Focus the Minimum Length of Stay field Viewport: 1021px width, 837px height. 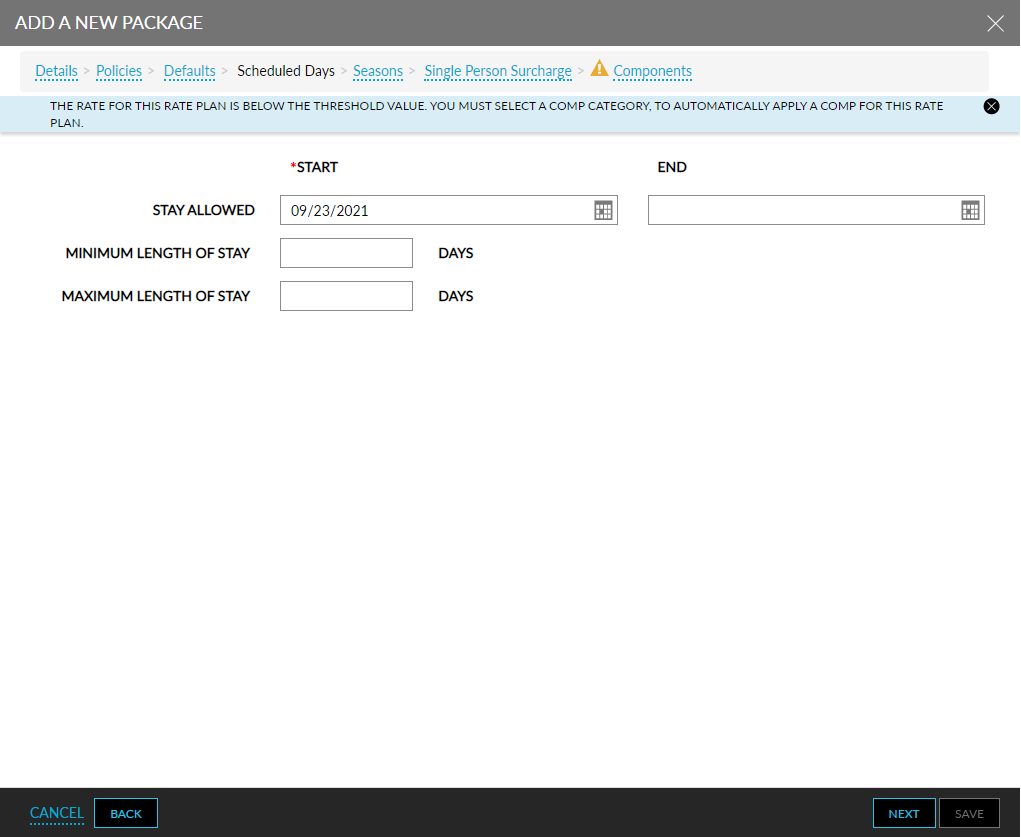(x=346, y=253)
